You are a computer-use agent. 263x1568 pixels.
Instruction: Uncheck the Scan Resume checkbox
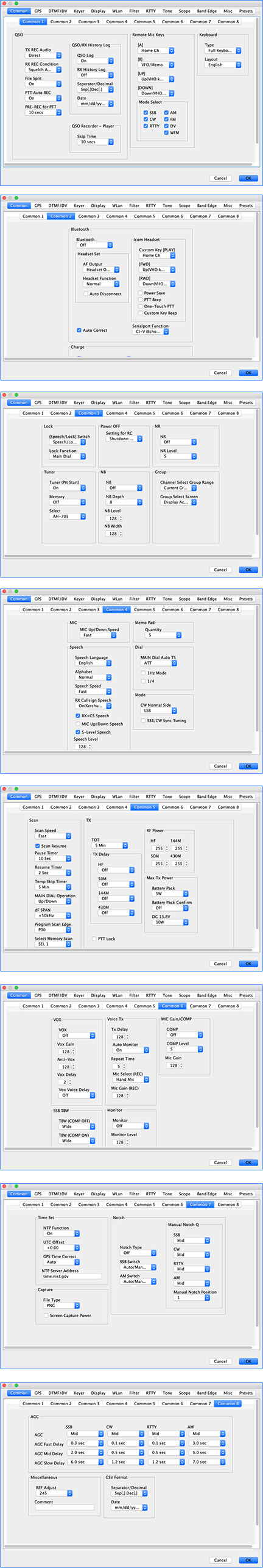pyautogui.click(x=38, y=846)
